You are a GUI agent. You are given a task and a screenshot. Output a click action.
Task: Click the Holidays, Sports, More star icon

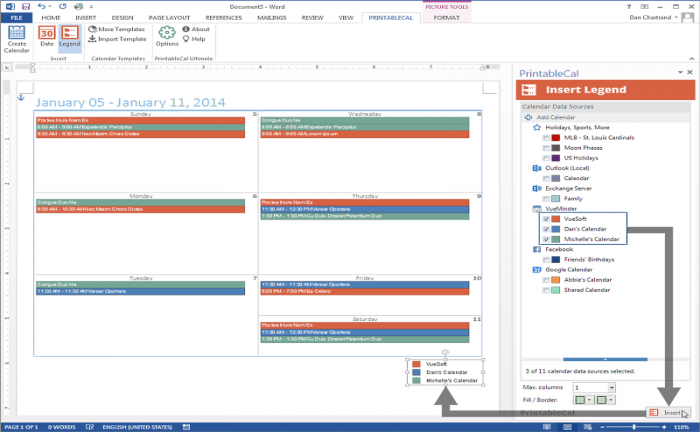537,128
